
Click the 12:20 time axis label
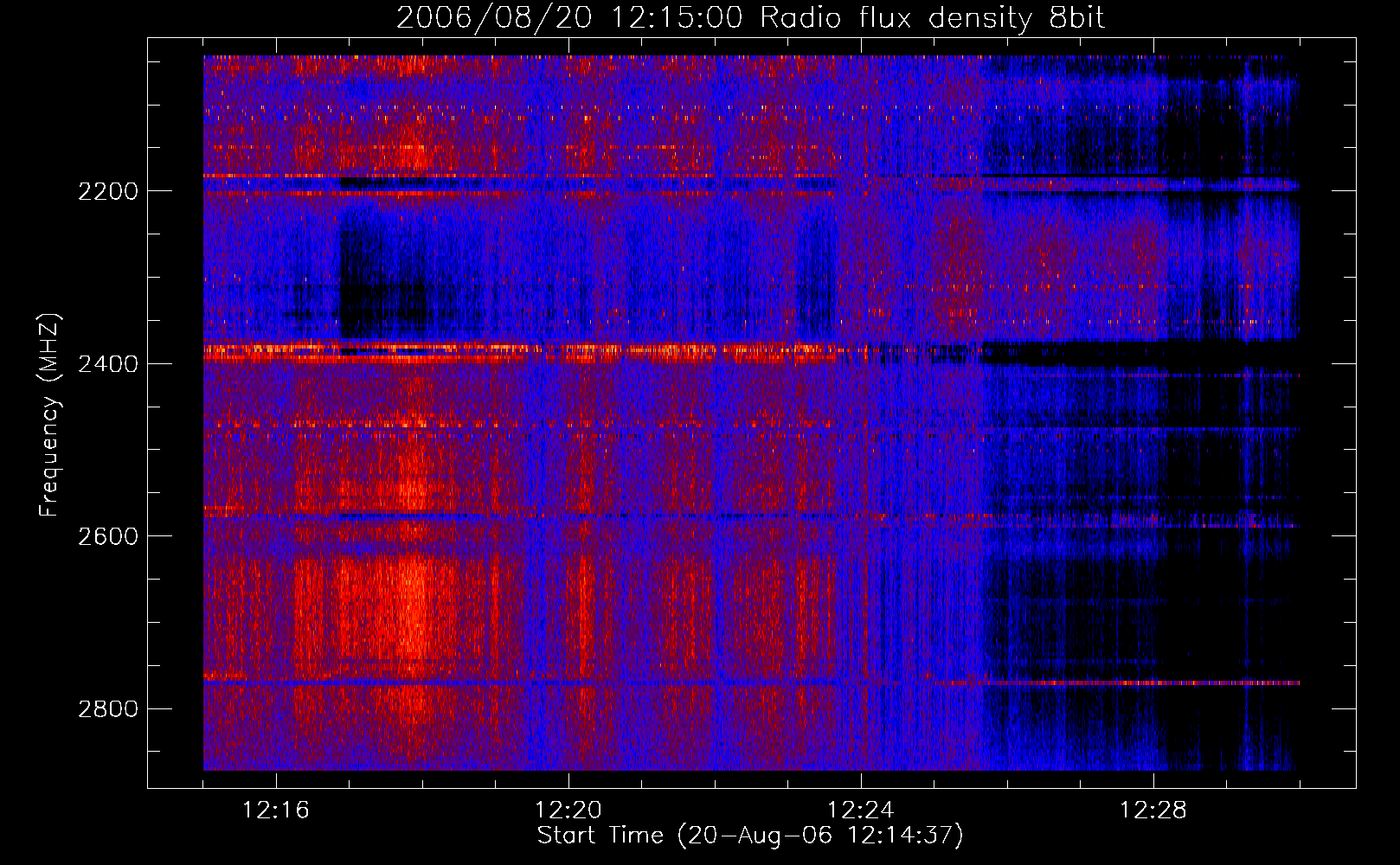click(568, 811)
